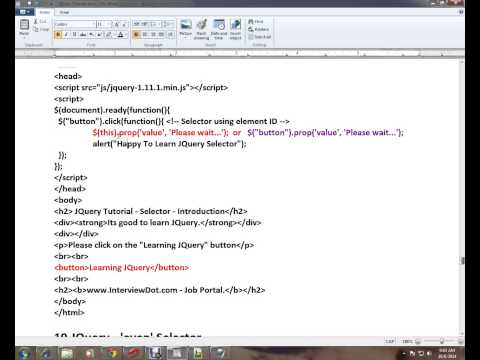The width and height of the screenshot is (480, 360).
Task: Click the Paste icon in Clipboard group
Action: click(24, 25)
